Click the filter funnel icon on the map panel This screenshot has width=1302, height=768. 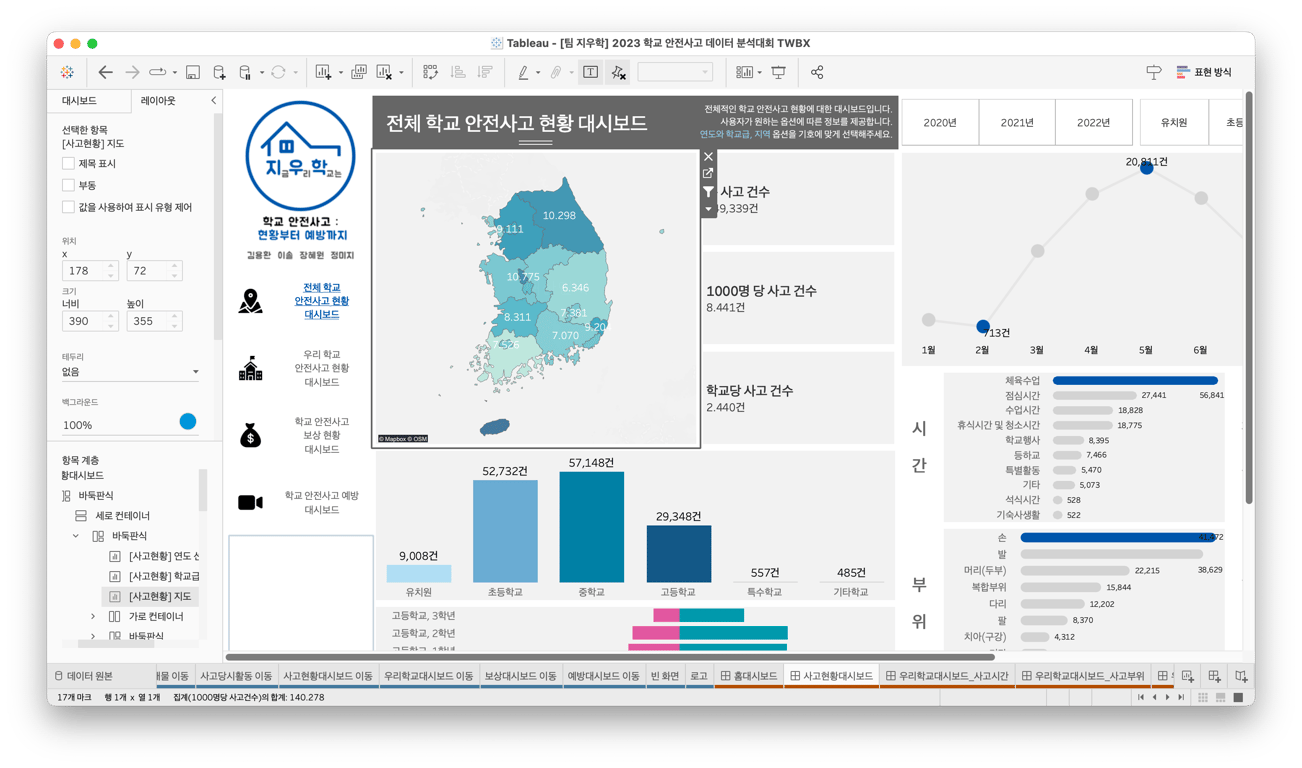(708, 191)
